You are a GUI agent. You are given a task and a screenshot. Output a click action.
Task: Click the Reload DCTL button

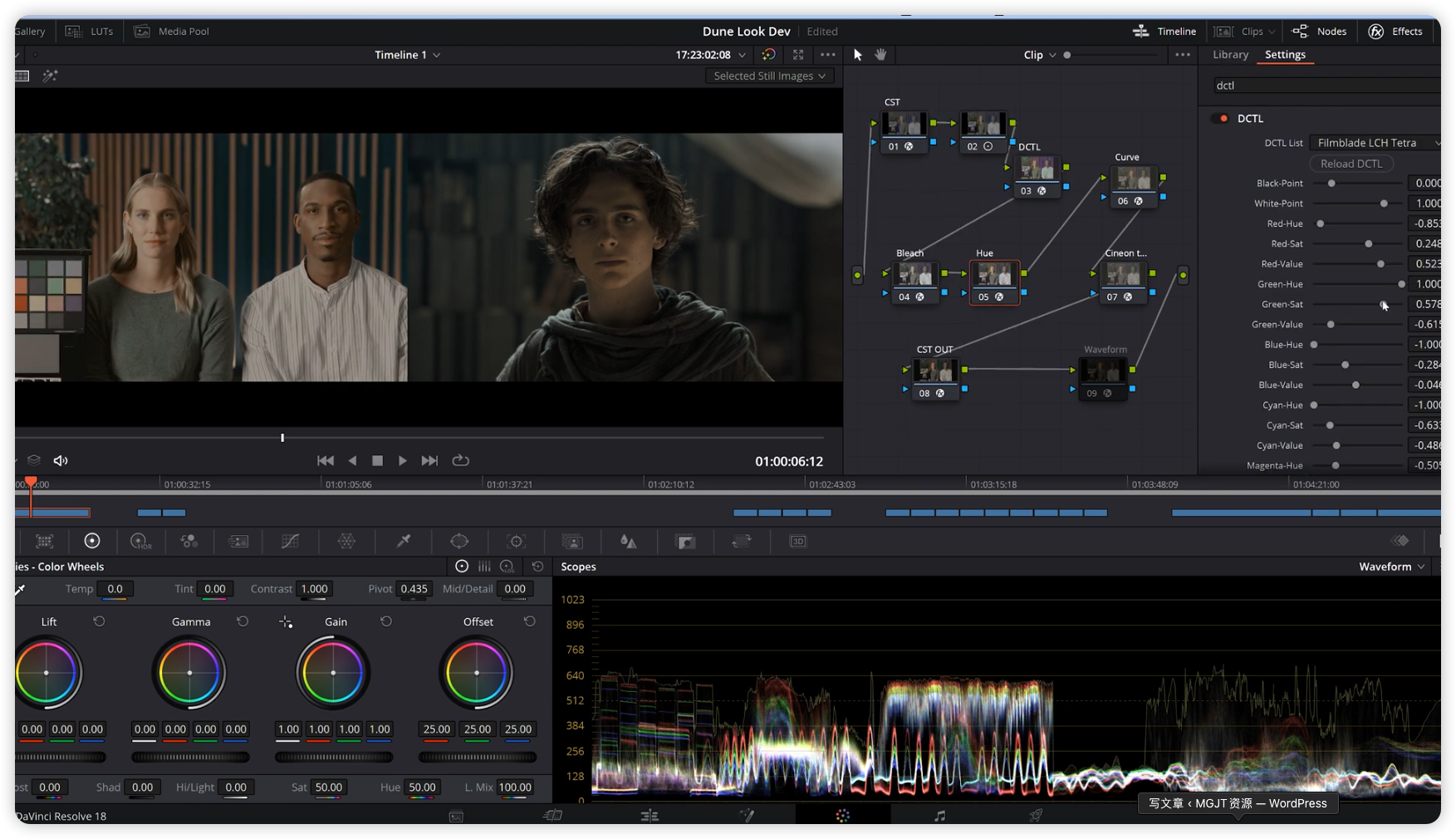[x=1351, y=164]
